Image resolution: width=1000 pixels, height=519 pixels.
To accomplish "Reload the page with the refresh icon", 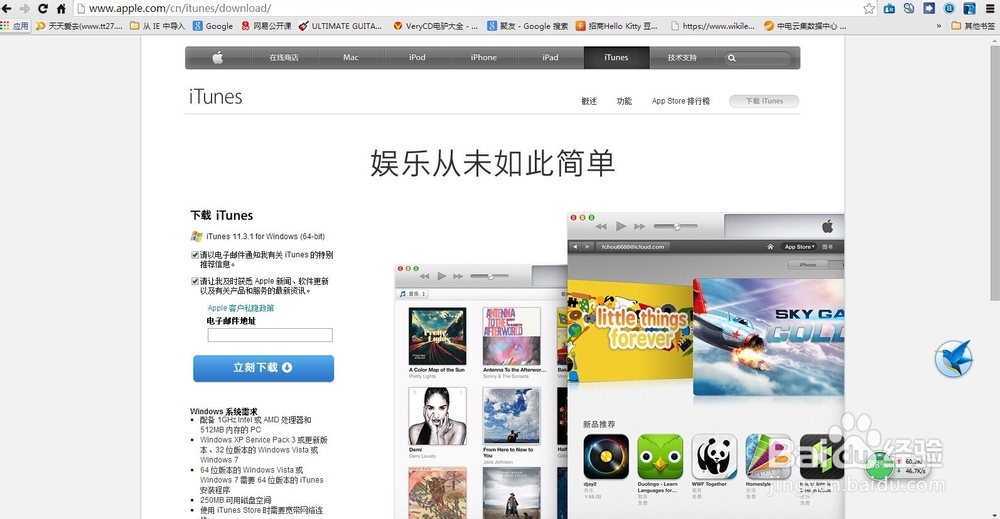I will (x=43, y=8).
